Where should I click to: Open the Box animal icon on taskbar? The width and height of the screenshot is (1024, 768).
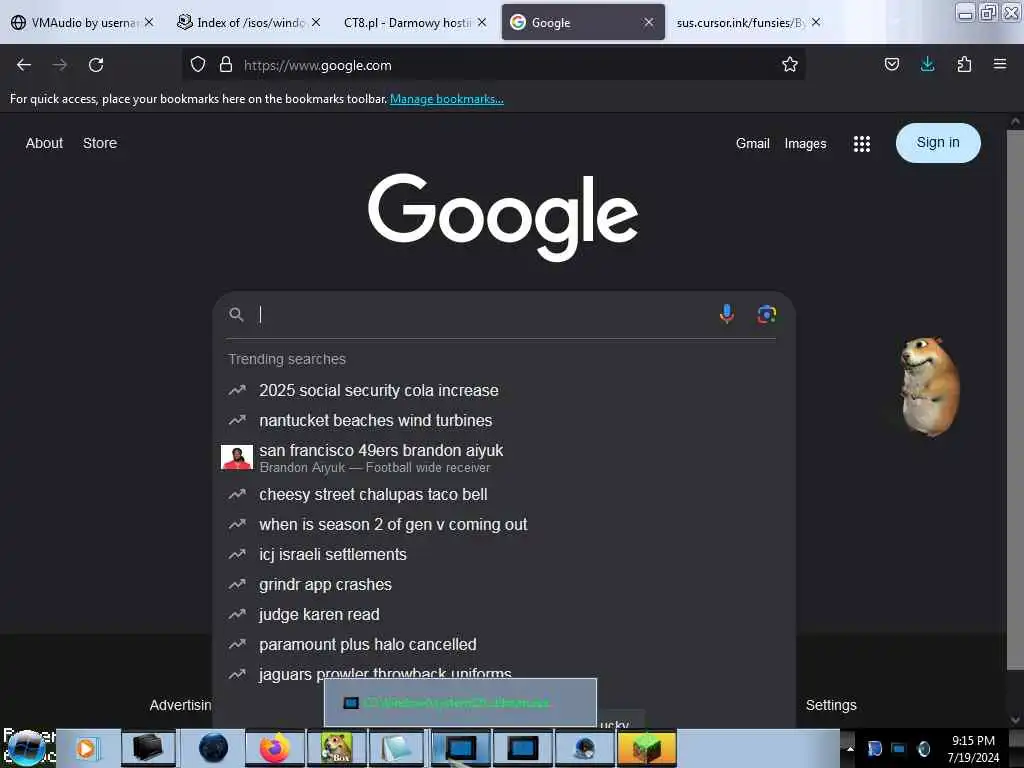click(336, 748)
